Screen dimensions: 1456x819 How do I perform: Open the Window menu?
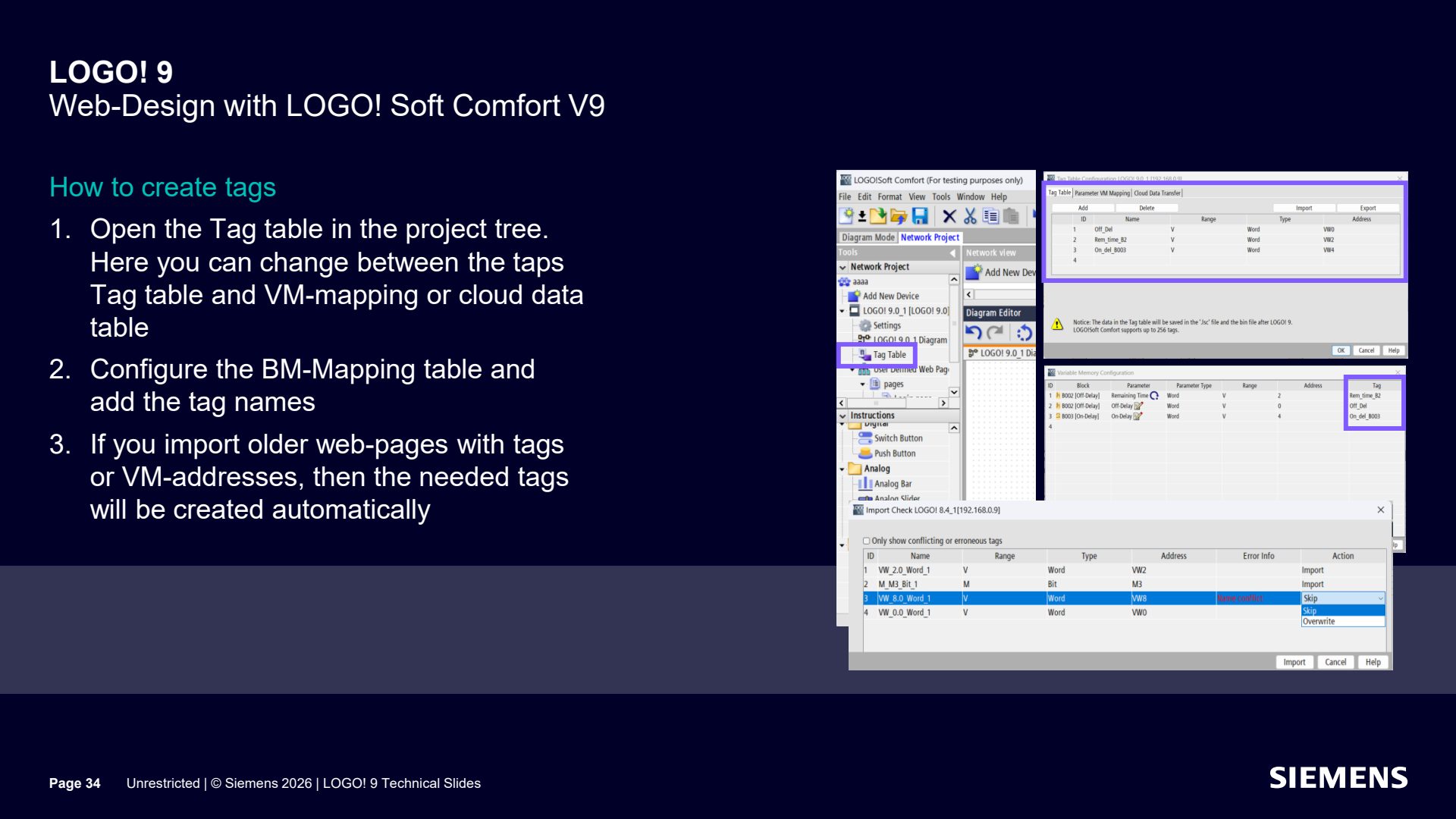[971, 196]
